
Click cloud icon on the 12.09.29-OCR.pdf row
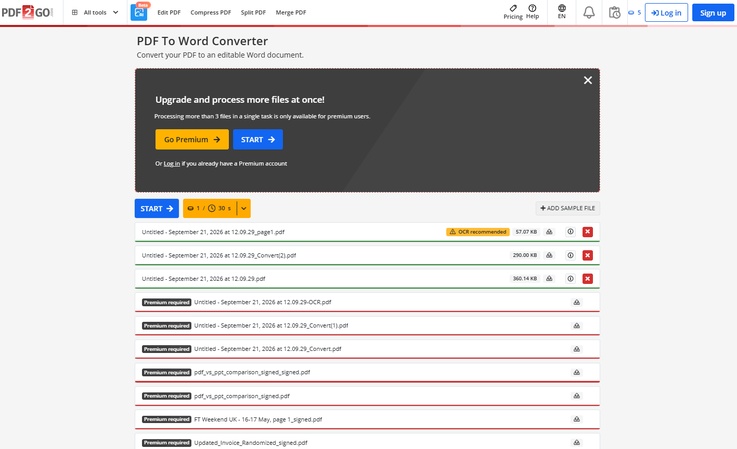(x=577, y=302)
